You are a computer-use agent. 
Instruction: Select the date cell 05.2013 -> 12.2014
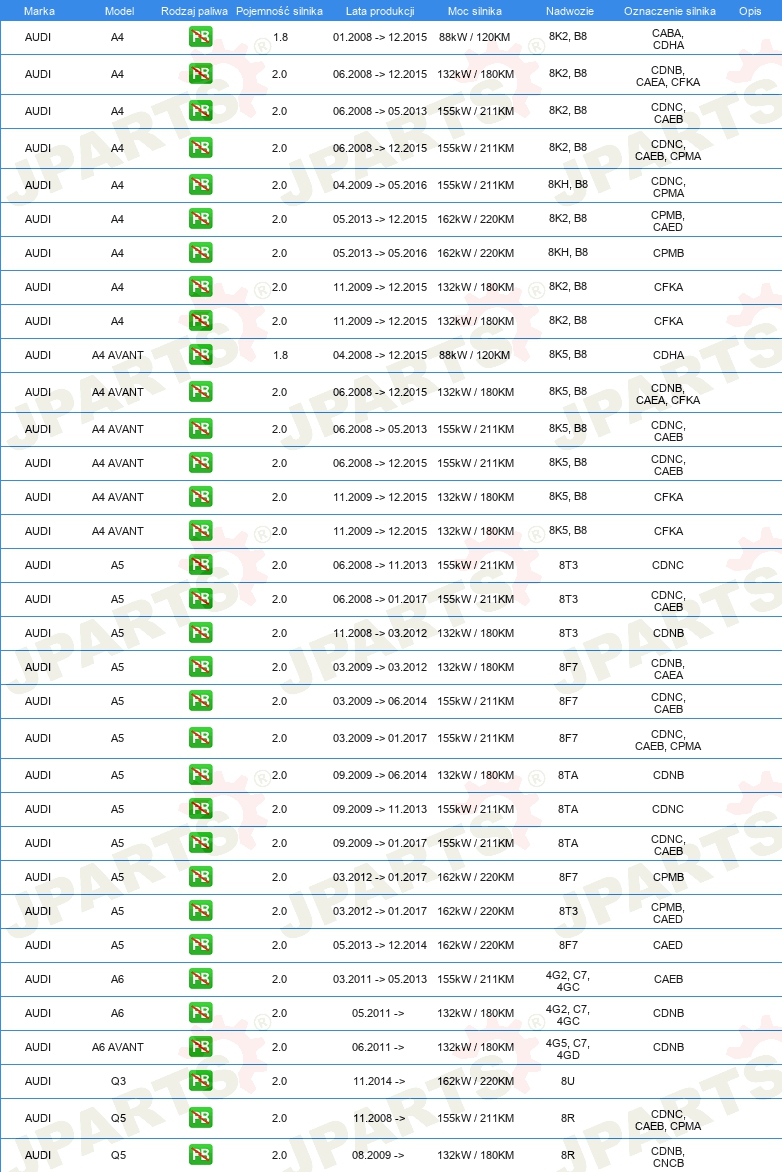tap(380, 946)
